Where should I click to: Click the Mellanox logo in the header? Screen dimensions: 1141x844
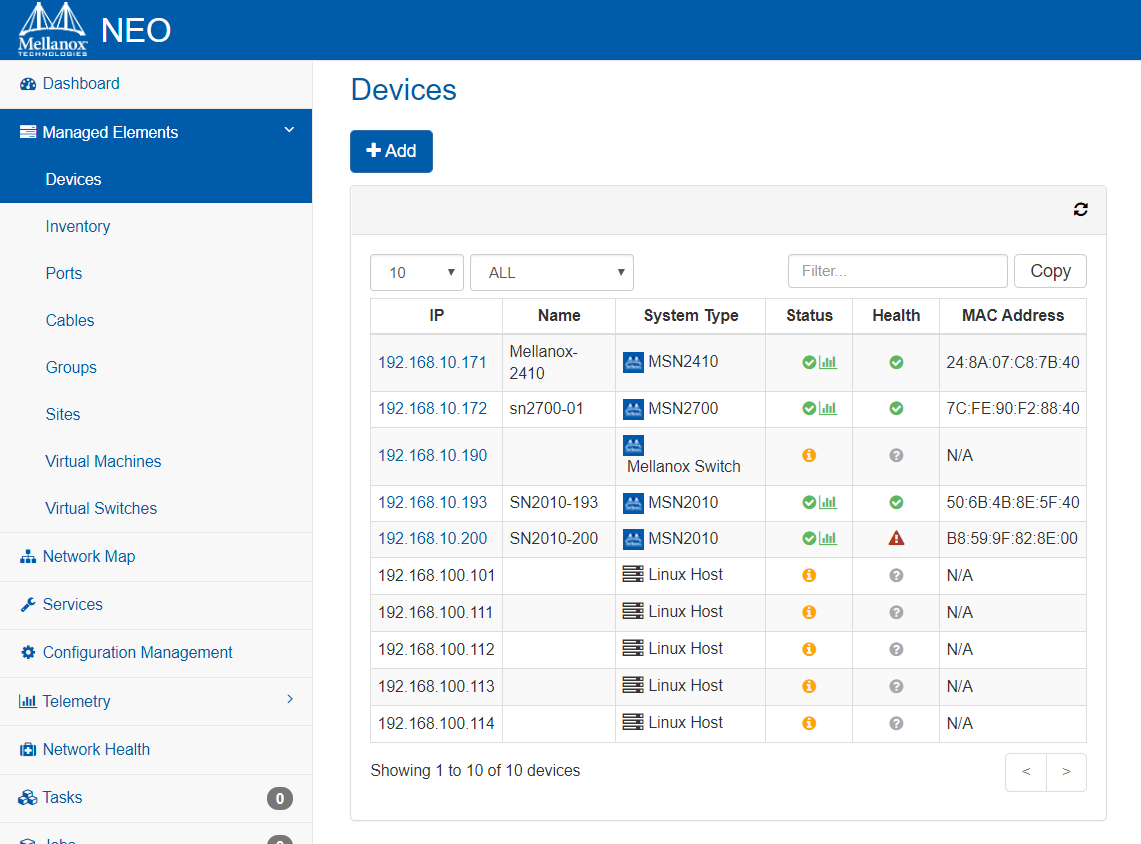[x=52, y=29]
